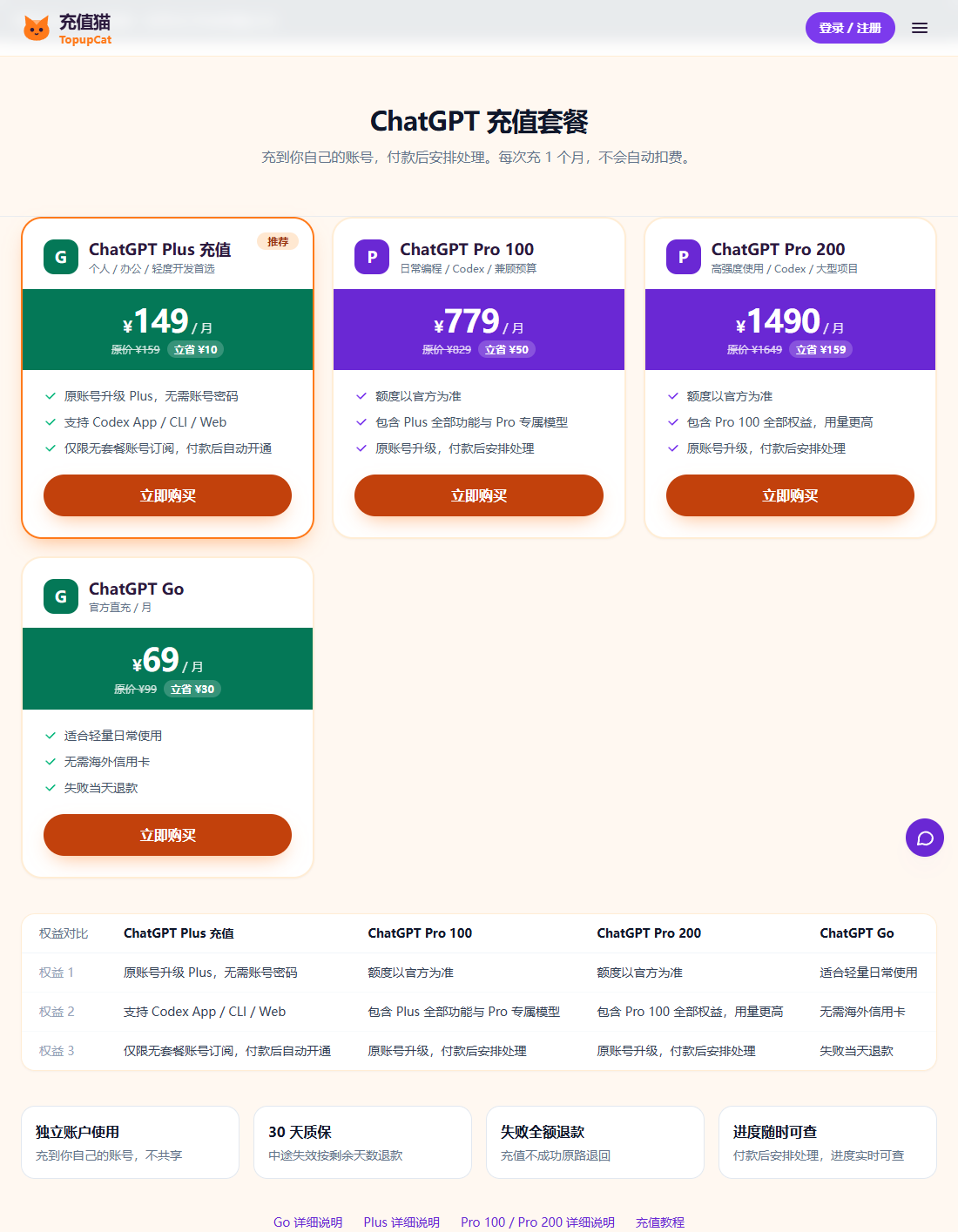Viewport: 958px width, 1232px height.
Task: Open the Plus 详细说明 link
Action: [x=401, y=1222]
